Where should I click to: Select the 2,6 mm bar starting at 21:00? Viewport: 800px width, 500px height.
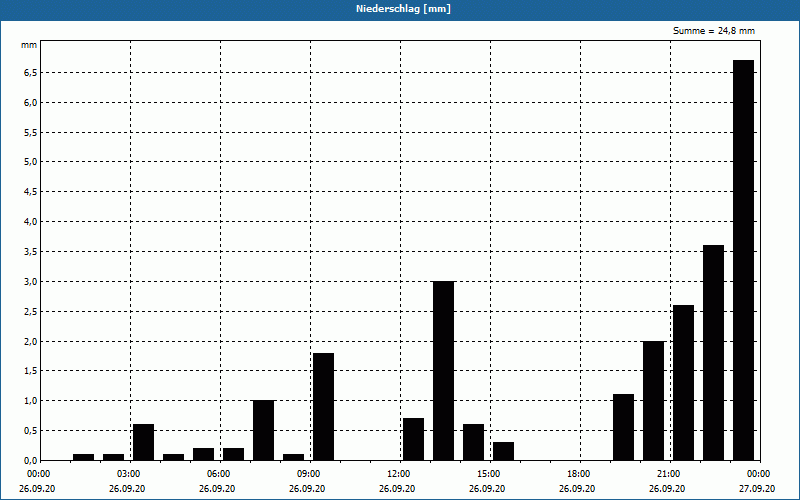pos(683,383)
